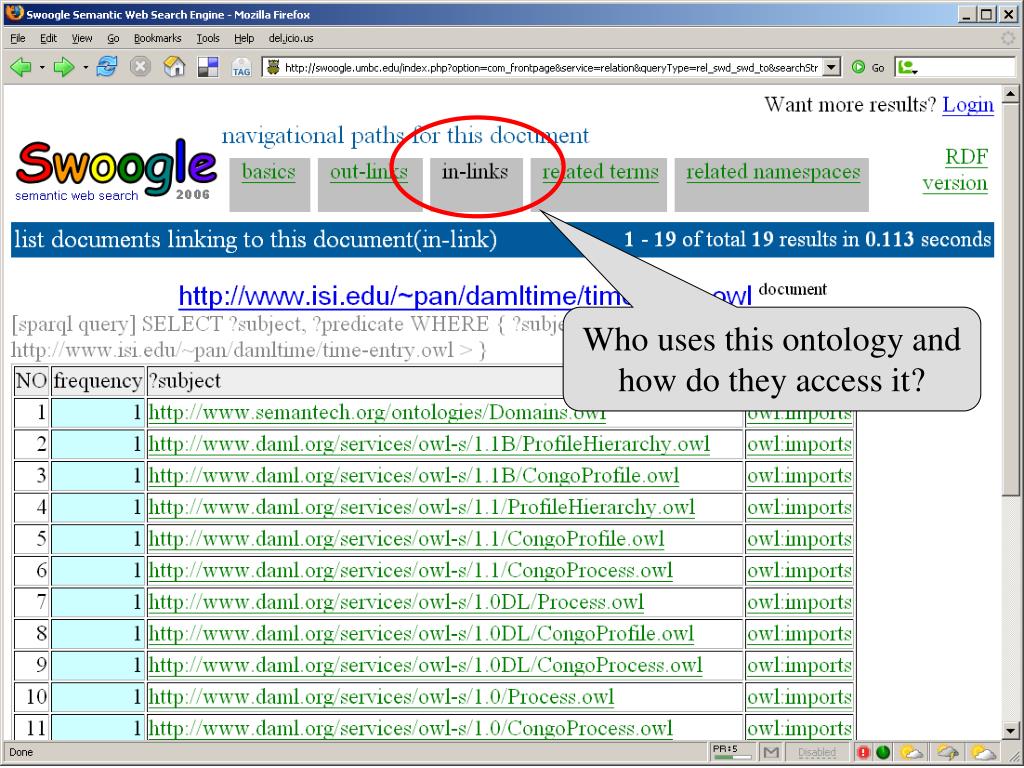Click the Gmail notifier M icon
This screenshot has height=768, width=1024.
coord(771,752)
